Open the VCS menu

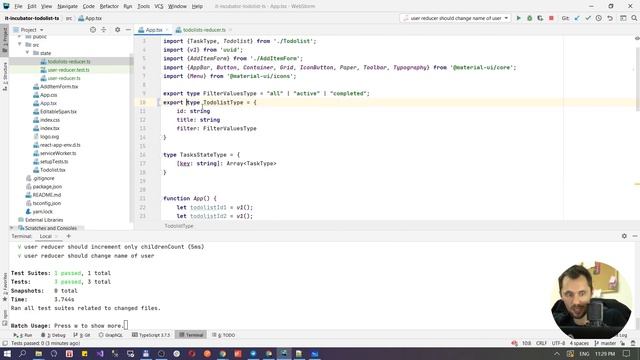pos(159,6)
